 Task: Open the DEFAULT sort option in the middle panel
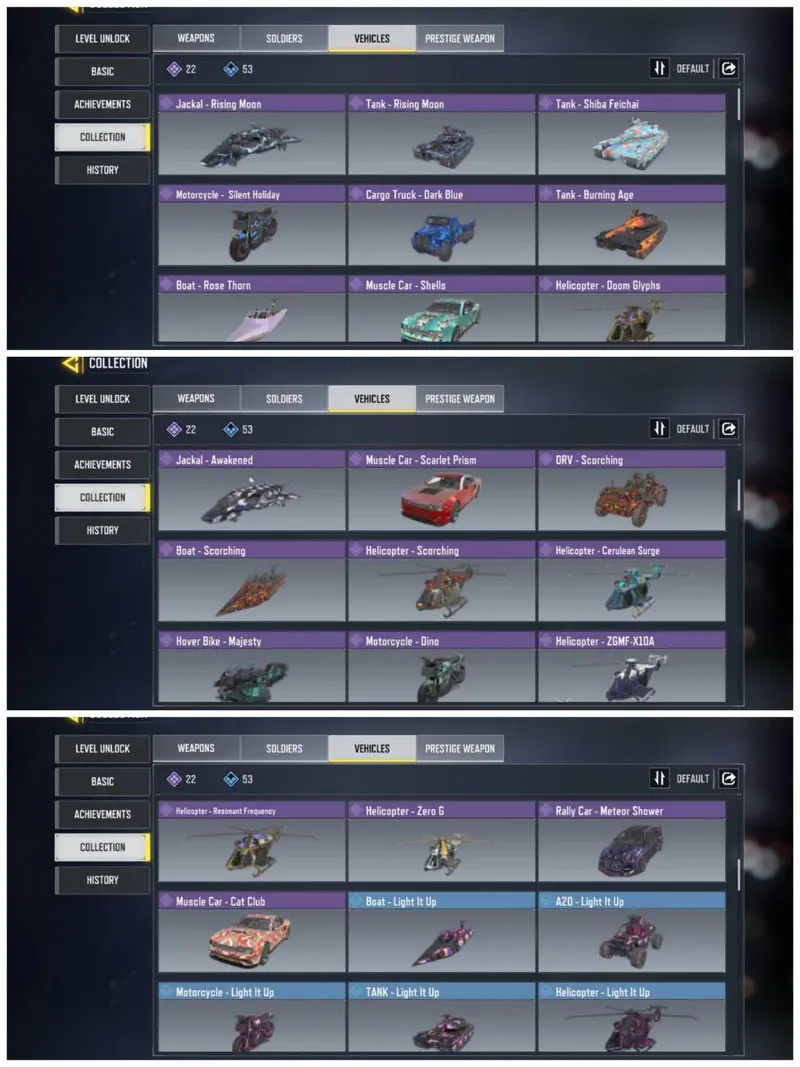pyautogui.click(x=693, y=429)
